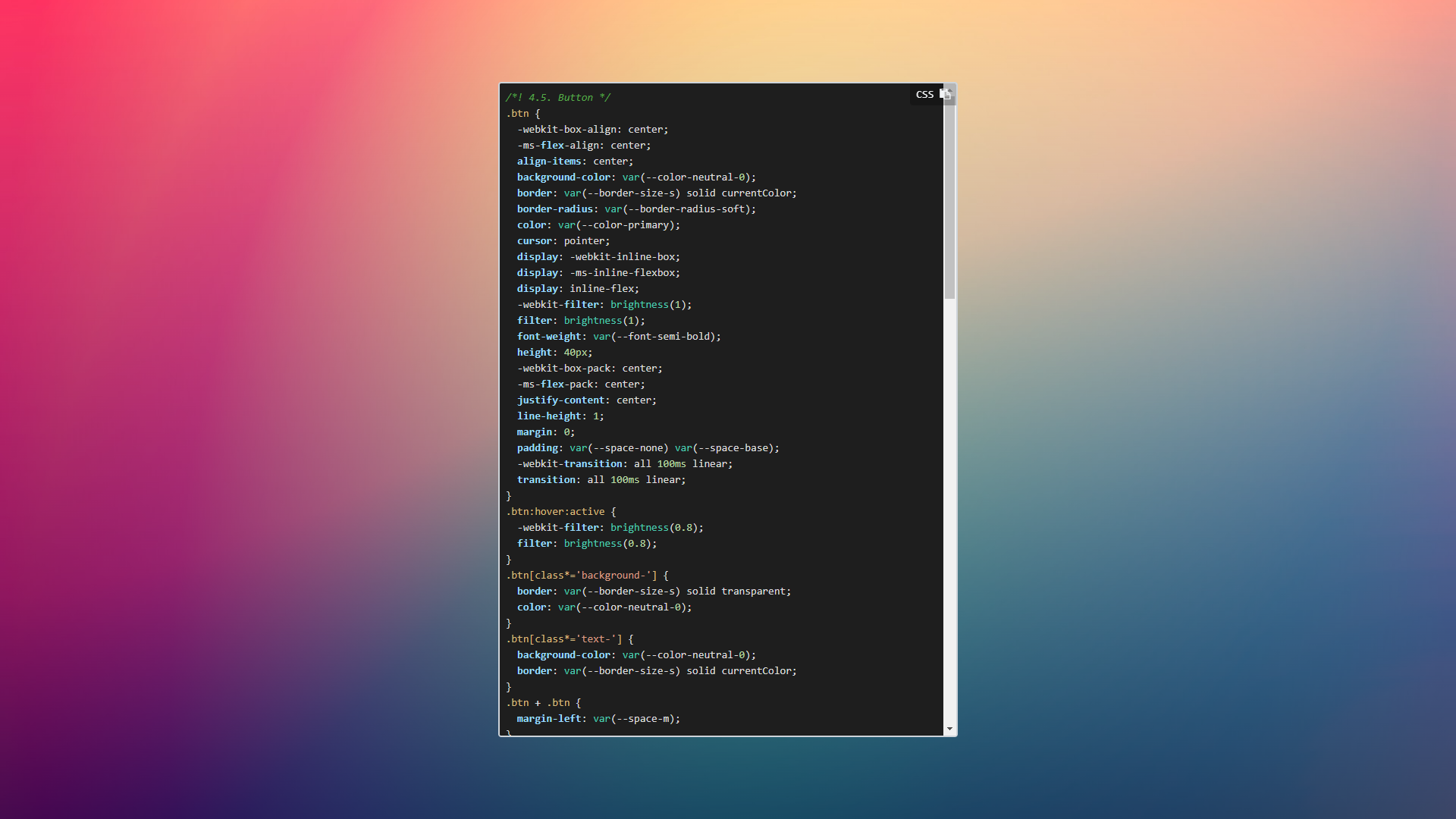
Task: Click the padding line with '--space-base'
Action: [x=648, y=448]
